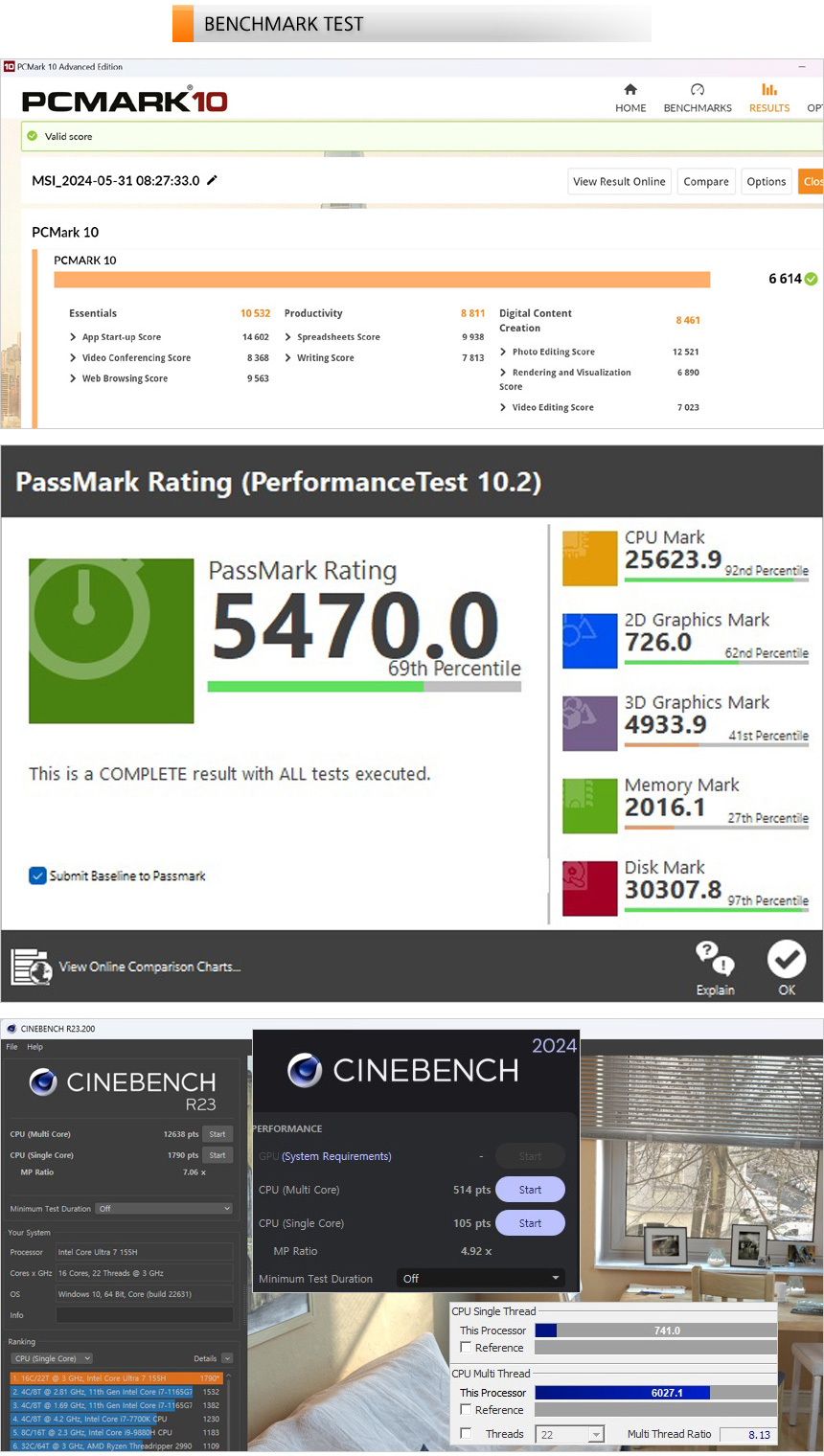Click the Compare button in PCMark

tap(706, 181)
